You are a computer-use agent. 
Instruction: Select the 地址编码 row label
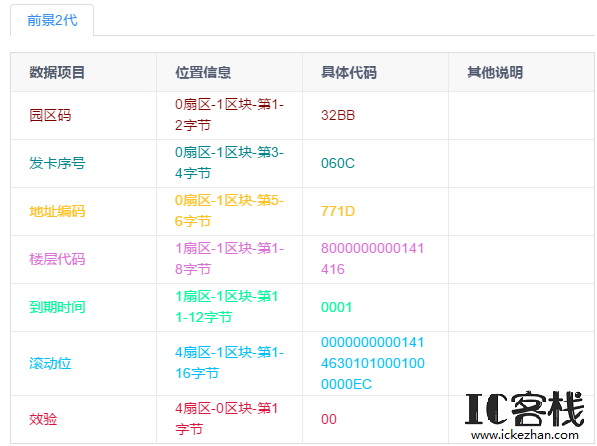[x=57, y=211]
